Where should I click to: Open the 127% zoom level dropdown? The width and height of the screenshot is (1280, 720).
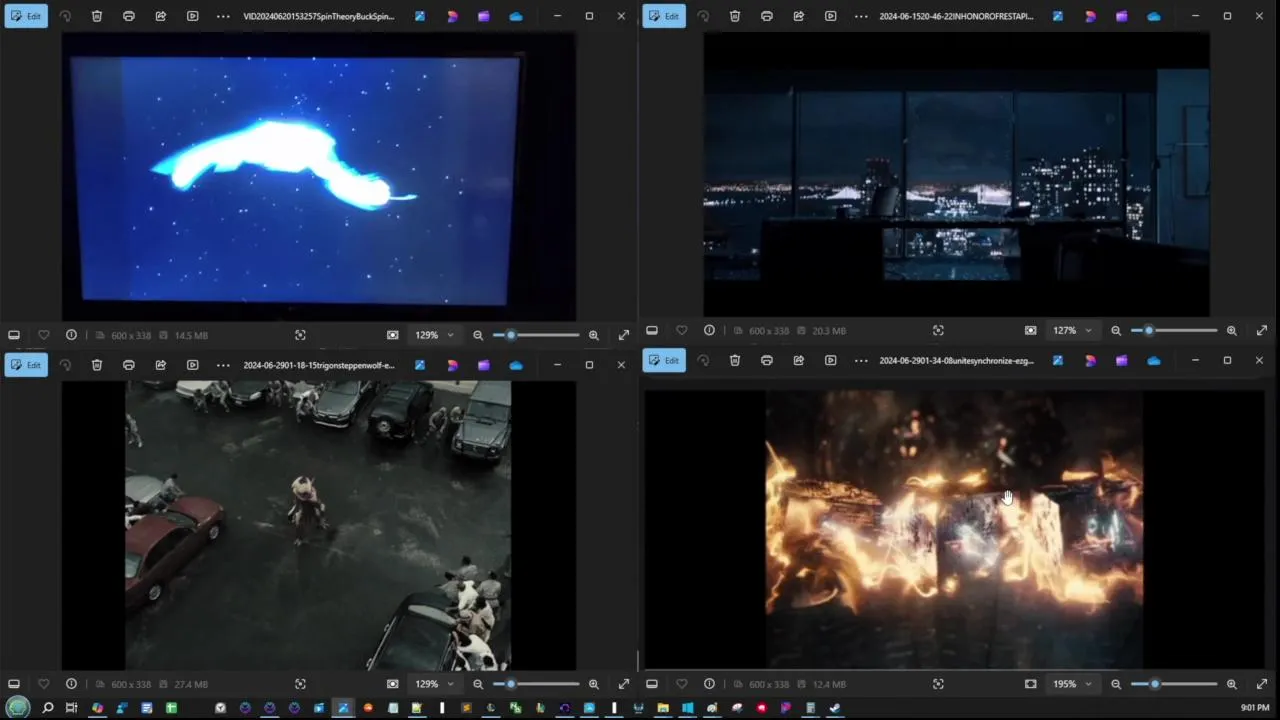click(x=1073, y=330)
